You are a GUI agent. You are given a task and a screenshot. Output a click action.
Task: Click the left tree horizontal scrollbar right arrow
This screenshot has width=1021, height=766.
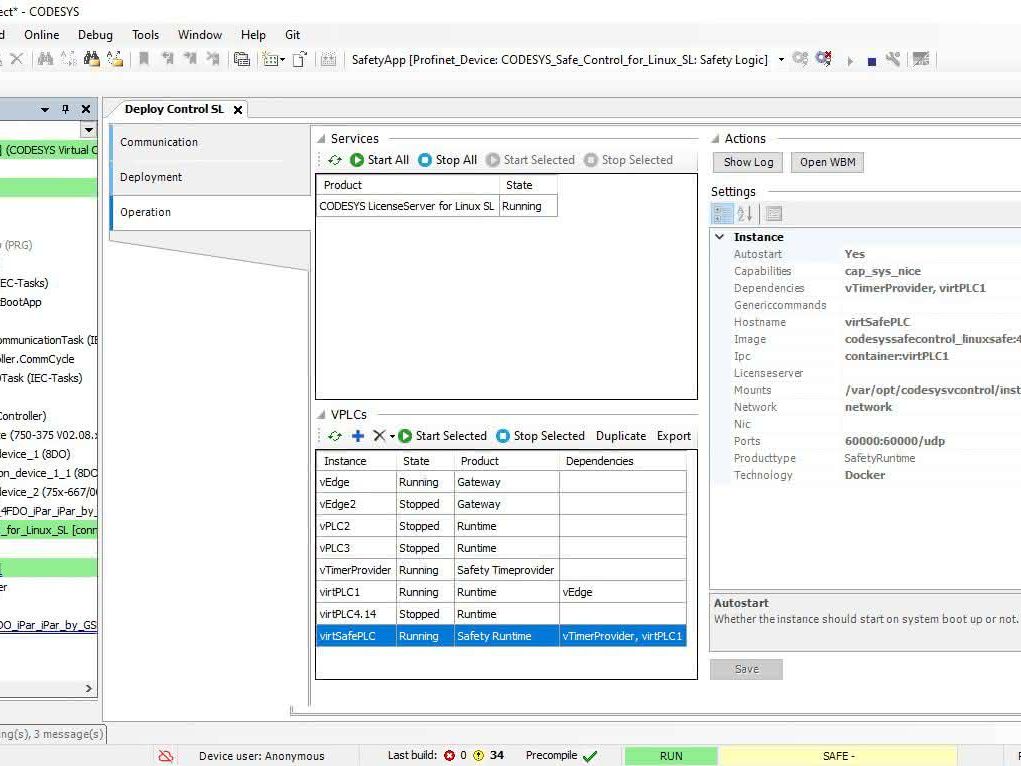[x=89, y=688]
